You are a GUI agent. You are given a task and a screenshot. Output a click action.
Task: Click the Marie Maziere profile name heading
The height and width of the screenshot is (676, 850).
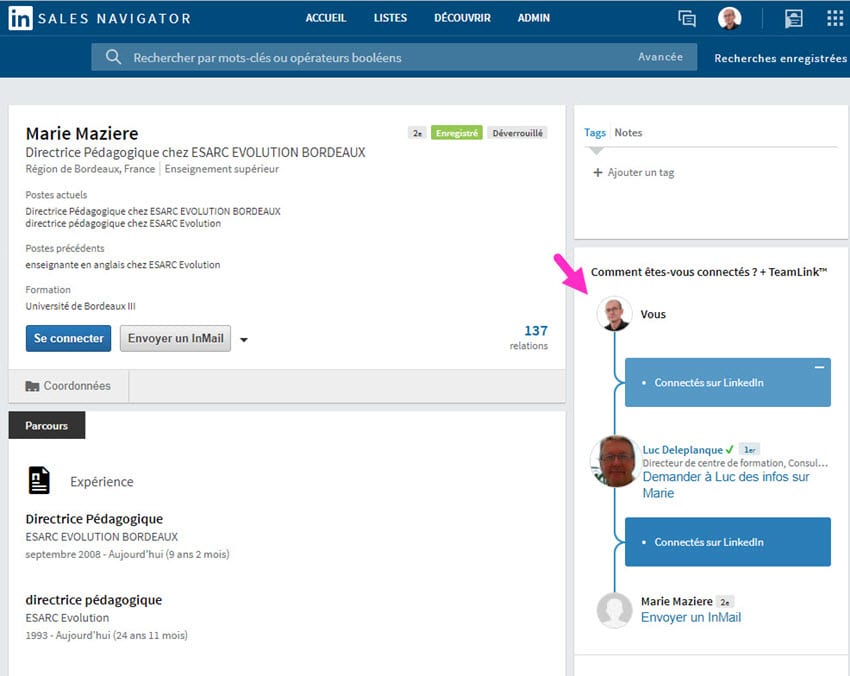(x=82, y=133)
